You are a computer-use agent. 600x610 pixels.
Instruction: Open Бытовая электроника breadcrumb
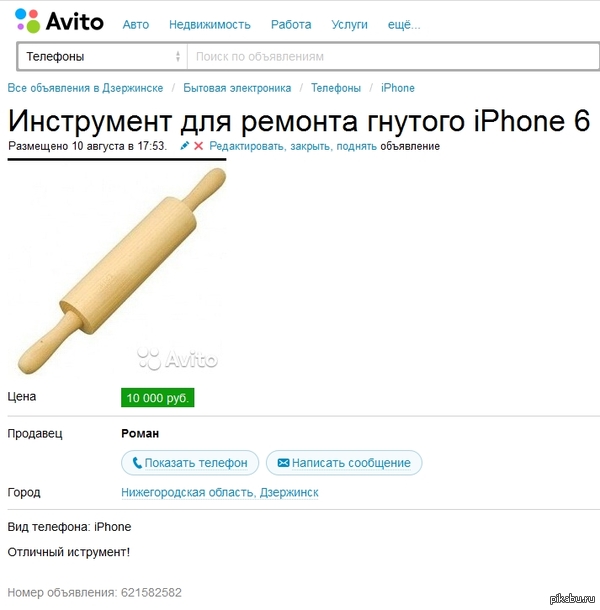coord(237,88)
